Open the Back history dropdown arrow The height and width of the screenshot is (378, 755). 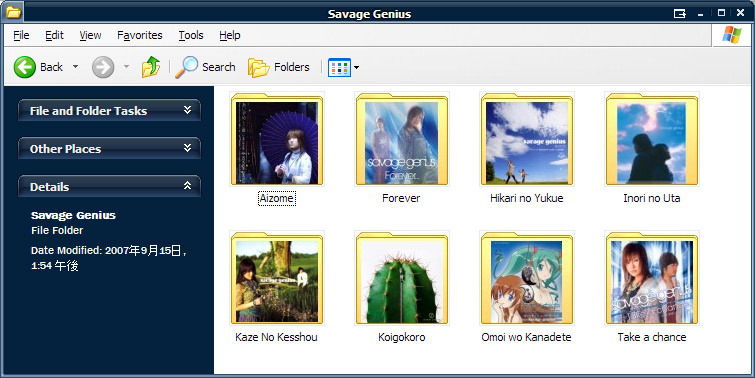76,67
